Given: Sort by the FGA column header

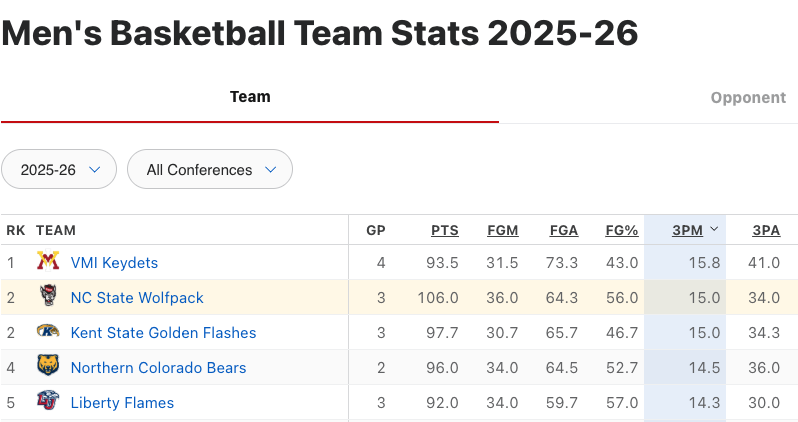Looking at the screenshot, I should click(564, 230).
